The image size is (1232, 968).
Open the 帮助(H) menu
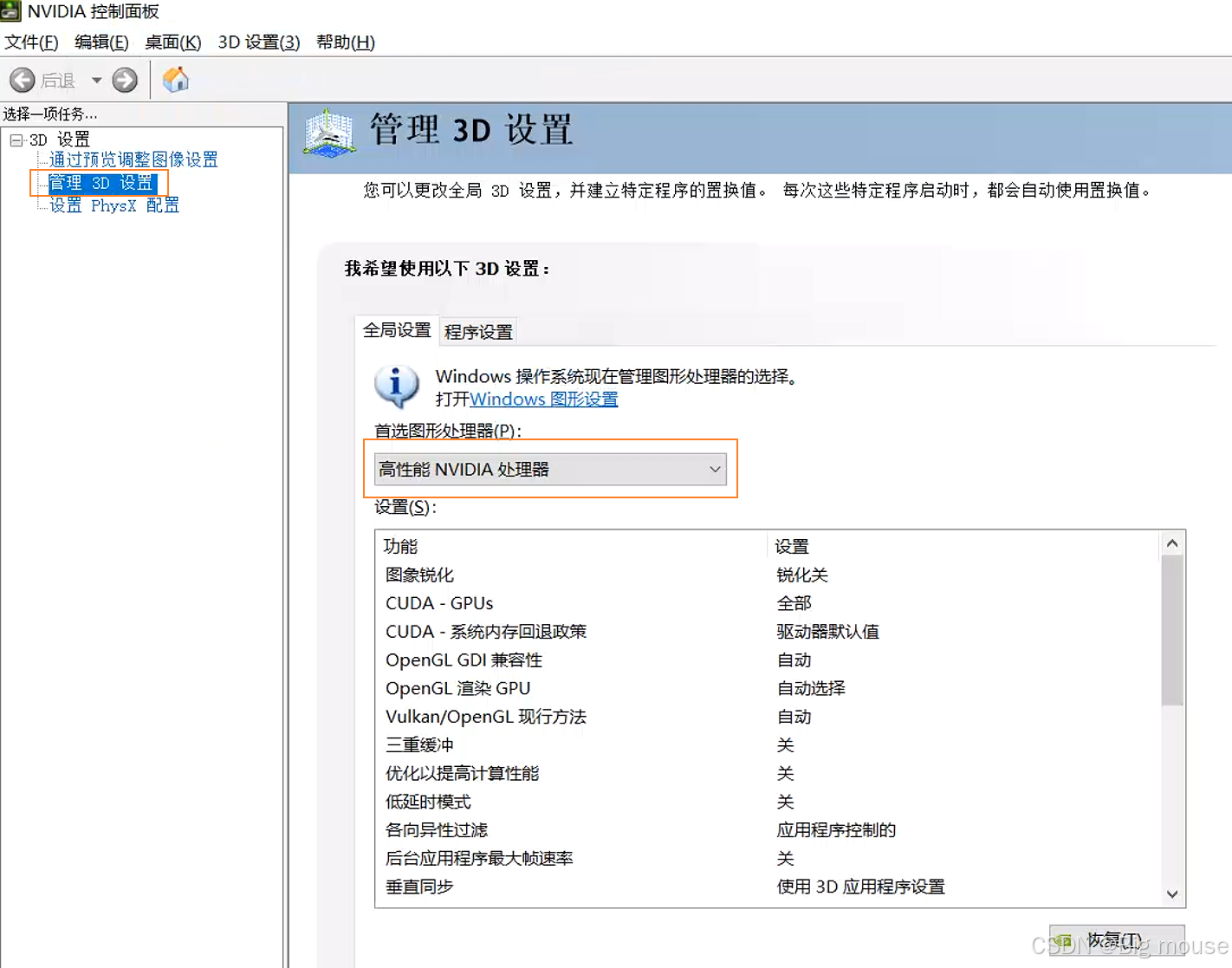point(345,42)
